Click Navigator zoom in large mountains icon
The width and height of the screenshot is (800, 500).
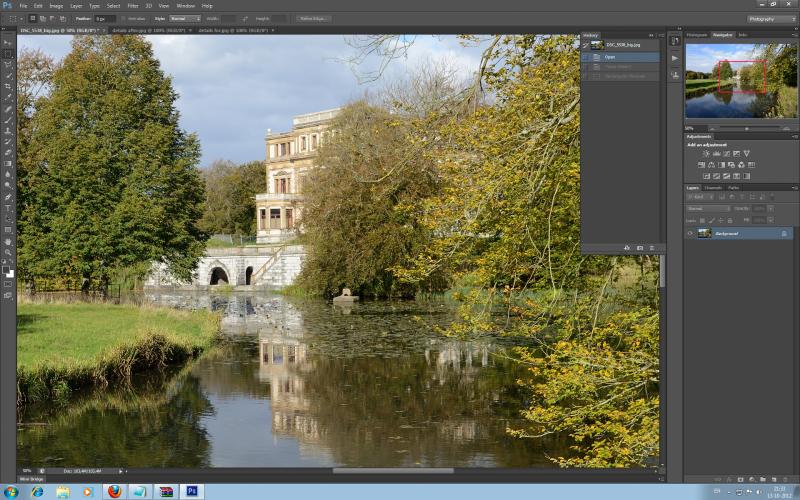787,129
